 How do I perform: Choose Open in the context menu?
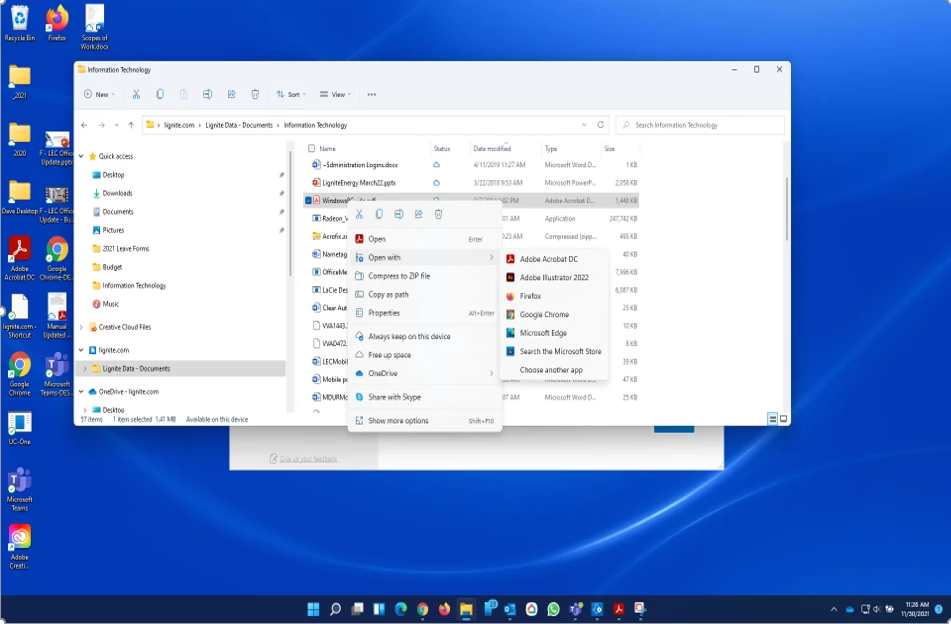[425, 239]
